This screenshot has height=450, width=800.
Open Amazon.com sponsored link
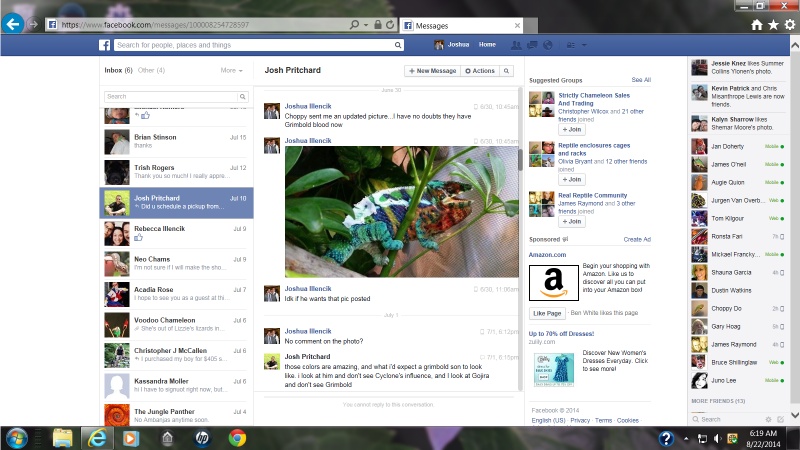(547, 255)
